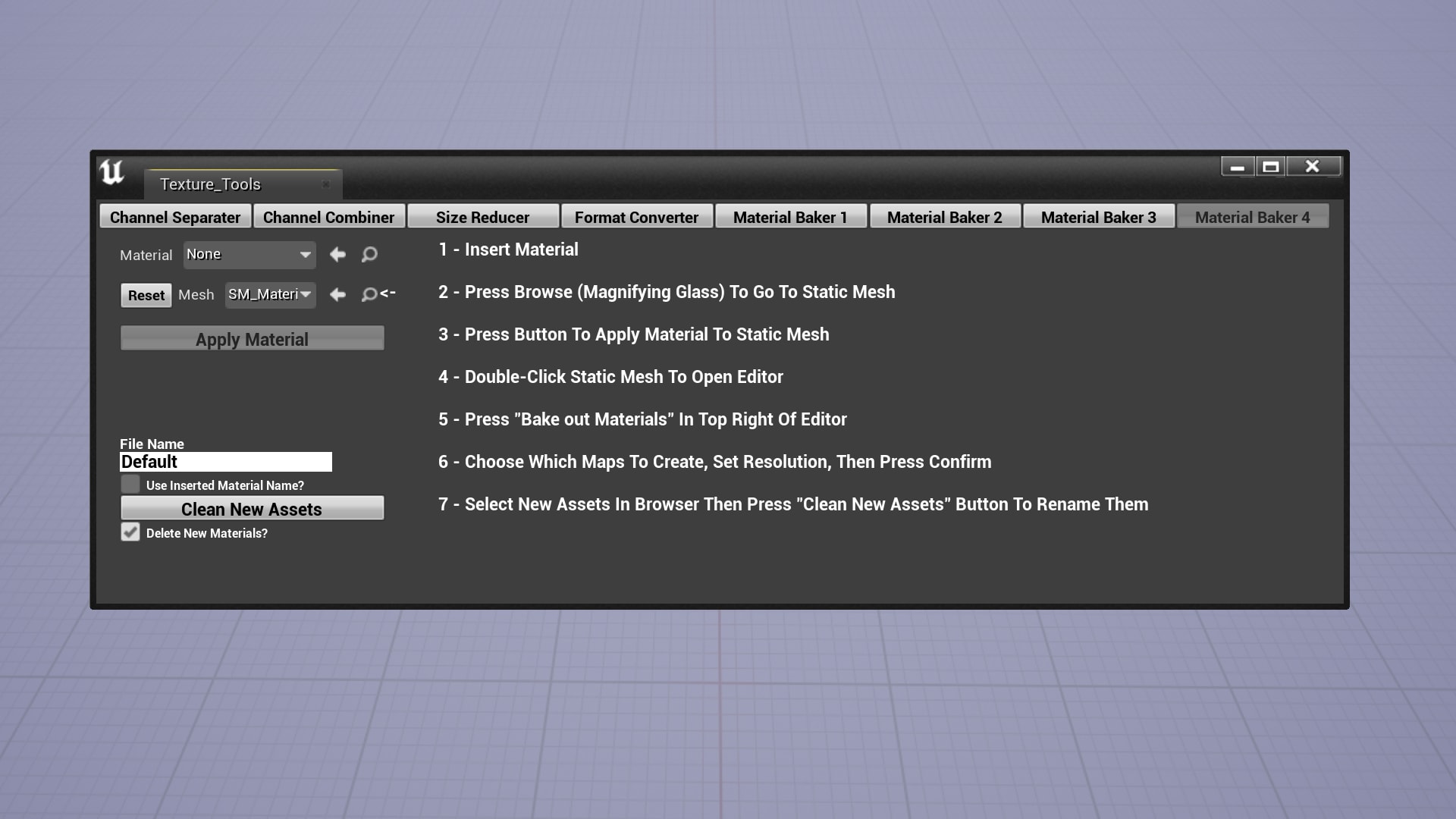Open the Material Baker 2 tab
Screen dimensions: 1456x819
point(945,217)
